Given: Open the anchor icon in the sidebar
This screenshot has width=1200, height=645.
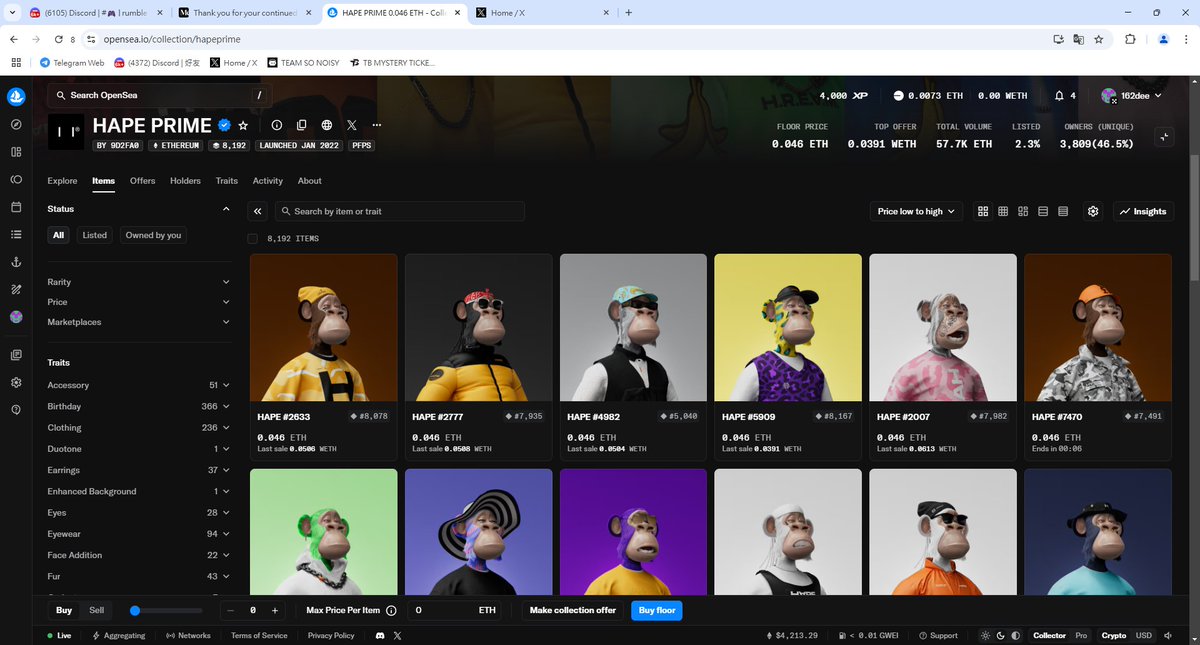Looking at the screenshot, I should [x=16, y=262].
